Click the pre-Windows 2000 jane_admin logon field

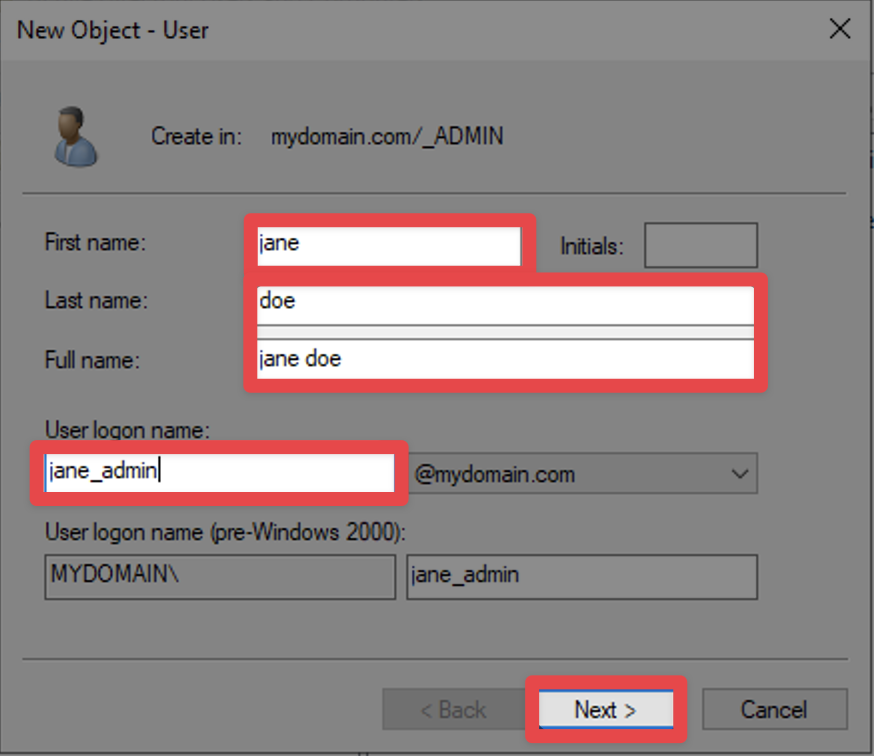point(581,577)
